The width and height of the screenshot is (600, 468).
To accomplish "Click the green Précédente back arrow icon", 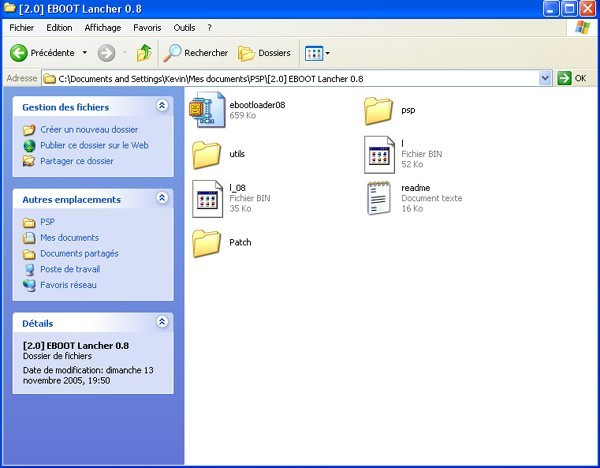I will tap(18, 53).
